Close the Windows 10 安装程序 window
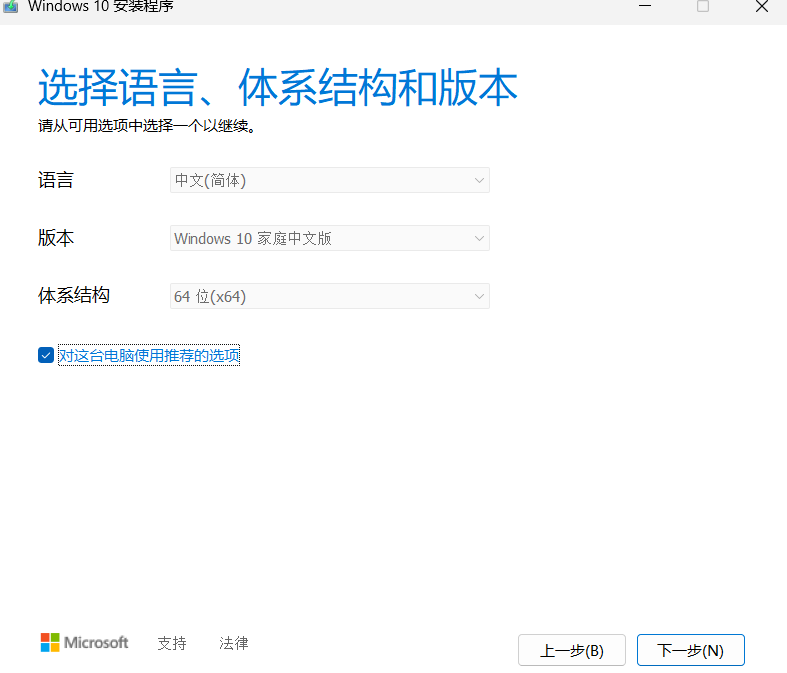This screenshot has height=673, width=787. coord(762,6)
